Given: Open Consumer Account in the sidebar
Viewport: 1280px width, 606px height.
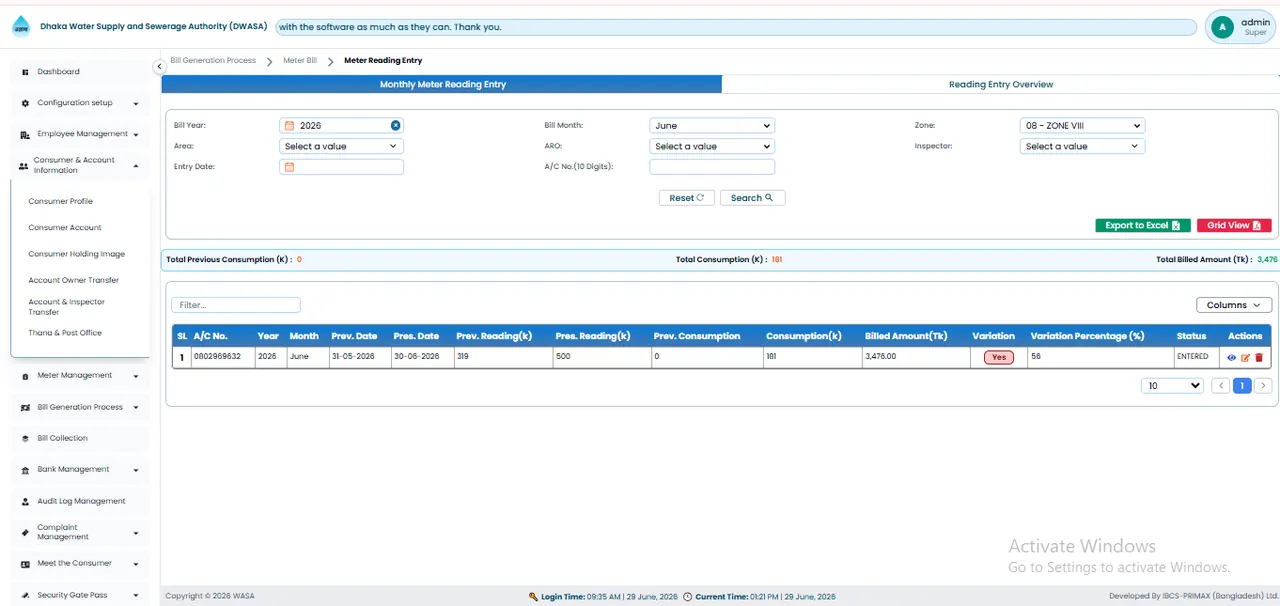Looking at the screenshot, I should coord(65,228).
